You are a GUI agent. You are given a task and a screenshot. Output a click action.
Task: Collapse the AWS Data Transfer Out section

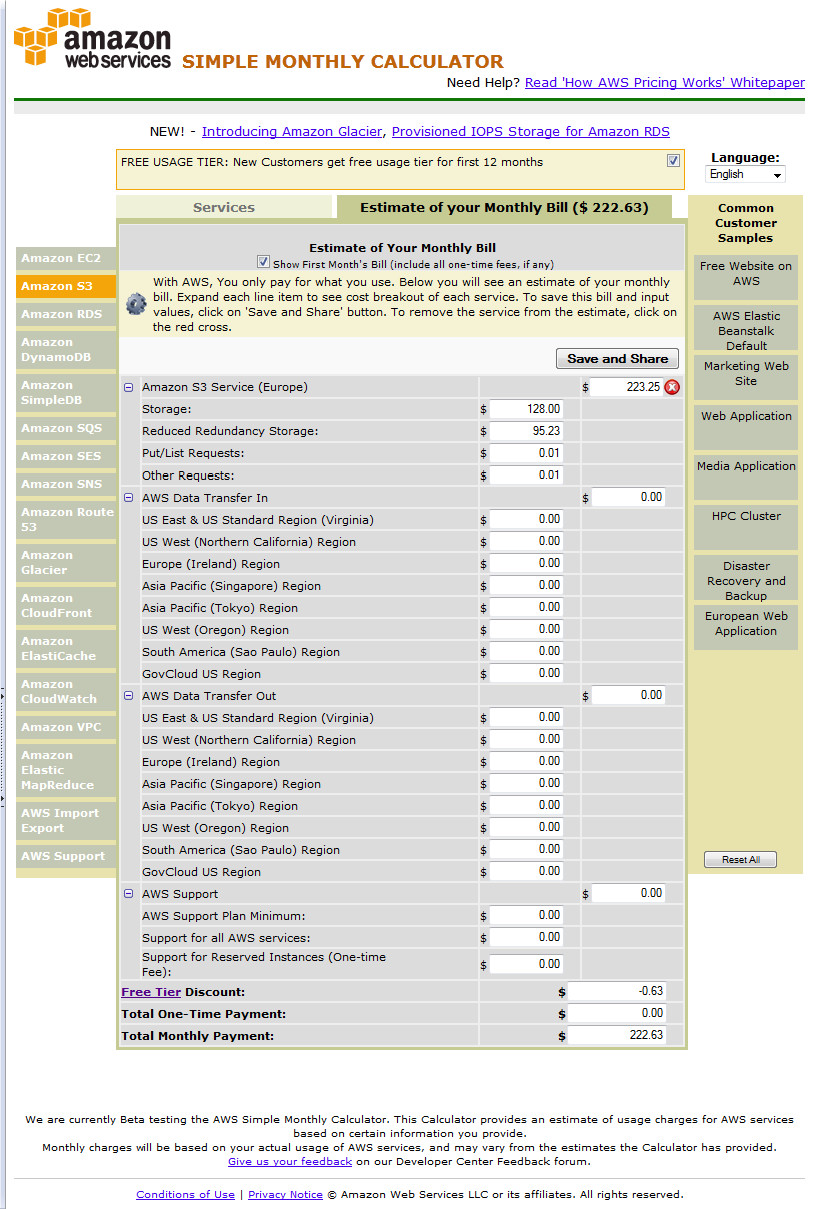[x=128, y=695]
